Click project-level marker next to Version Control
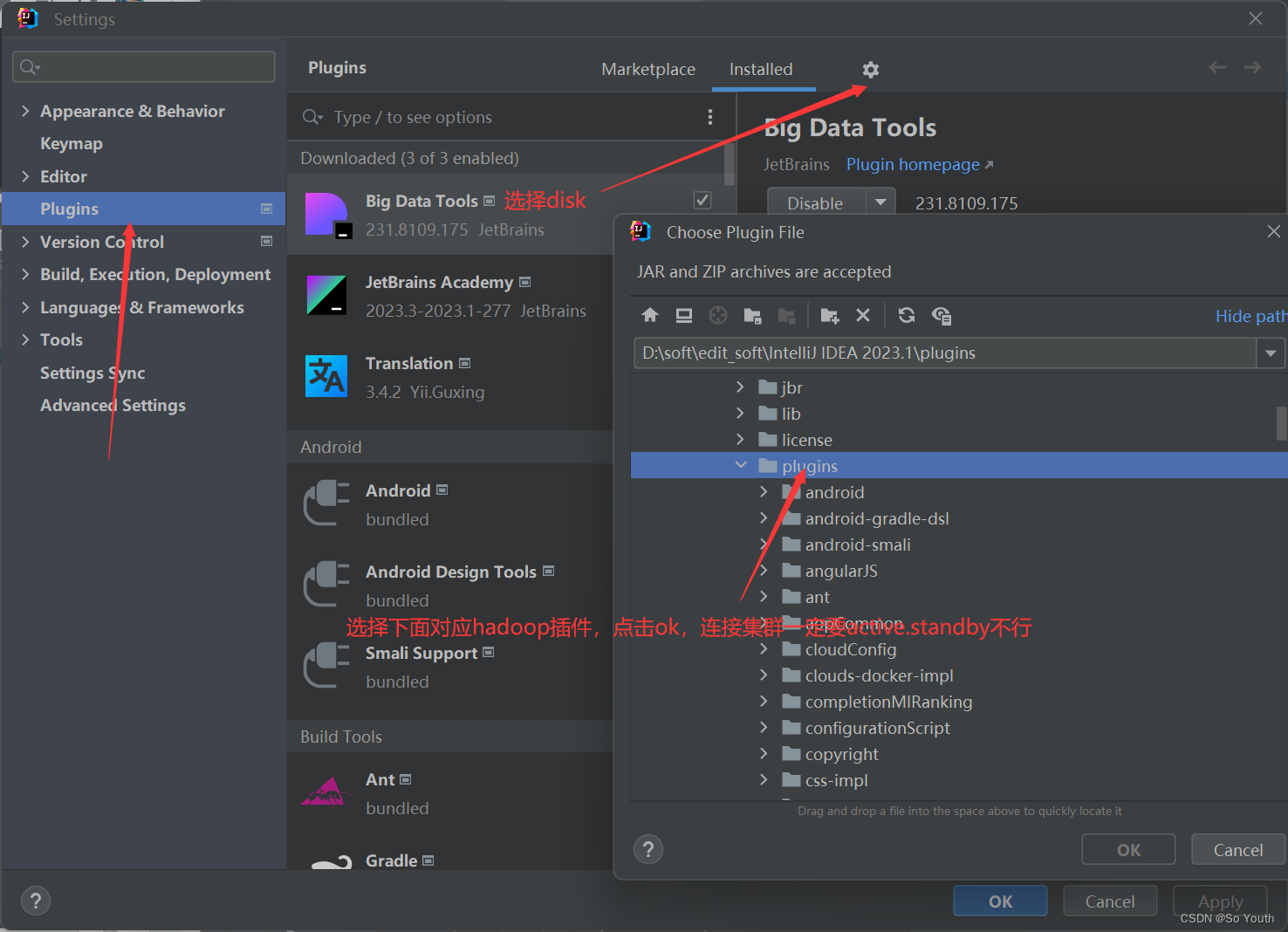Image resolution: width=1288 pixels, height=932 pixels. pyautogui.click(x=266, y=241)
